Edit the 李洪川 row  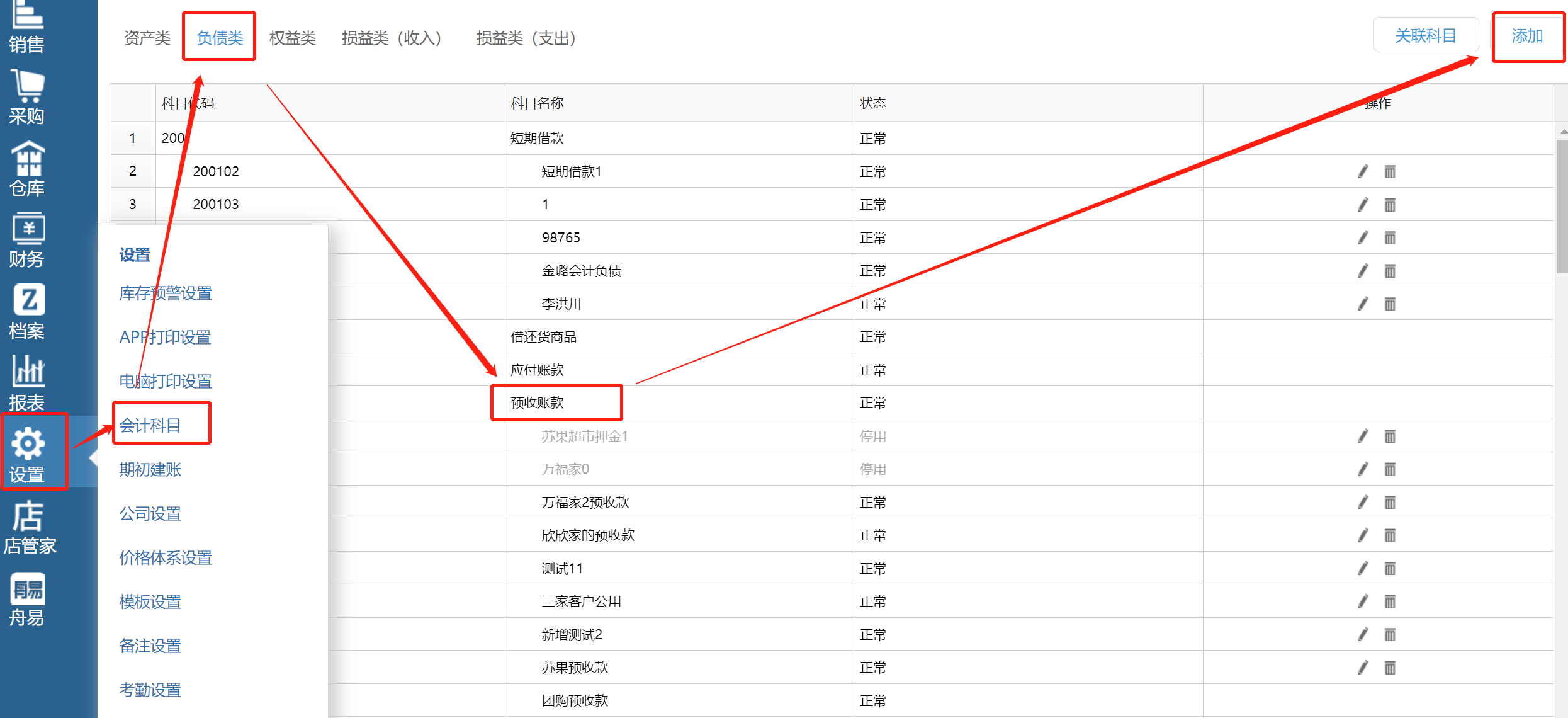pos(1363,304)
